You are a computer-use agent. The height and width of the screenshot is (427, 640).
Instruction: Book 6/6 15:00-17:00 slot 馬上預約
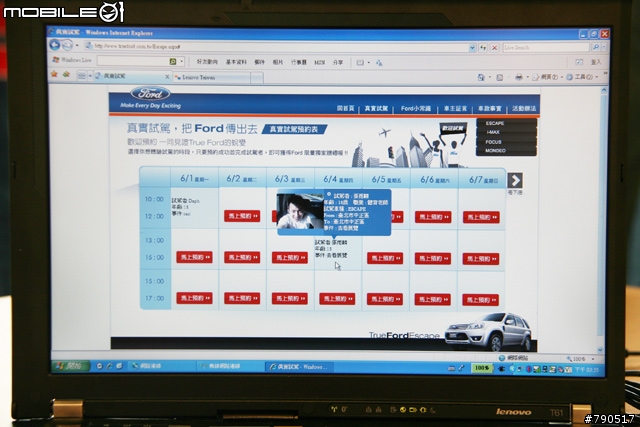433,300
